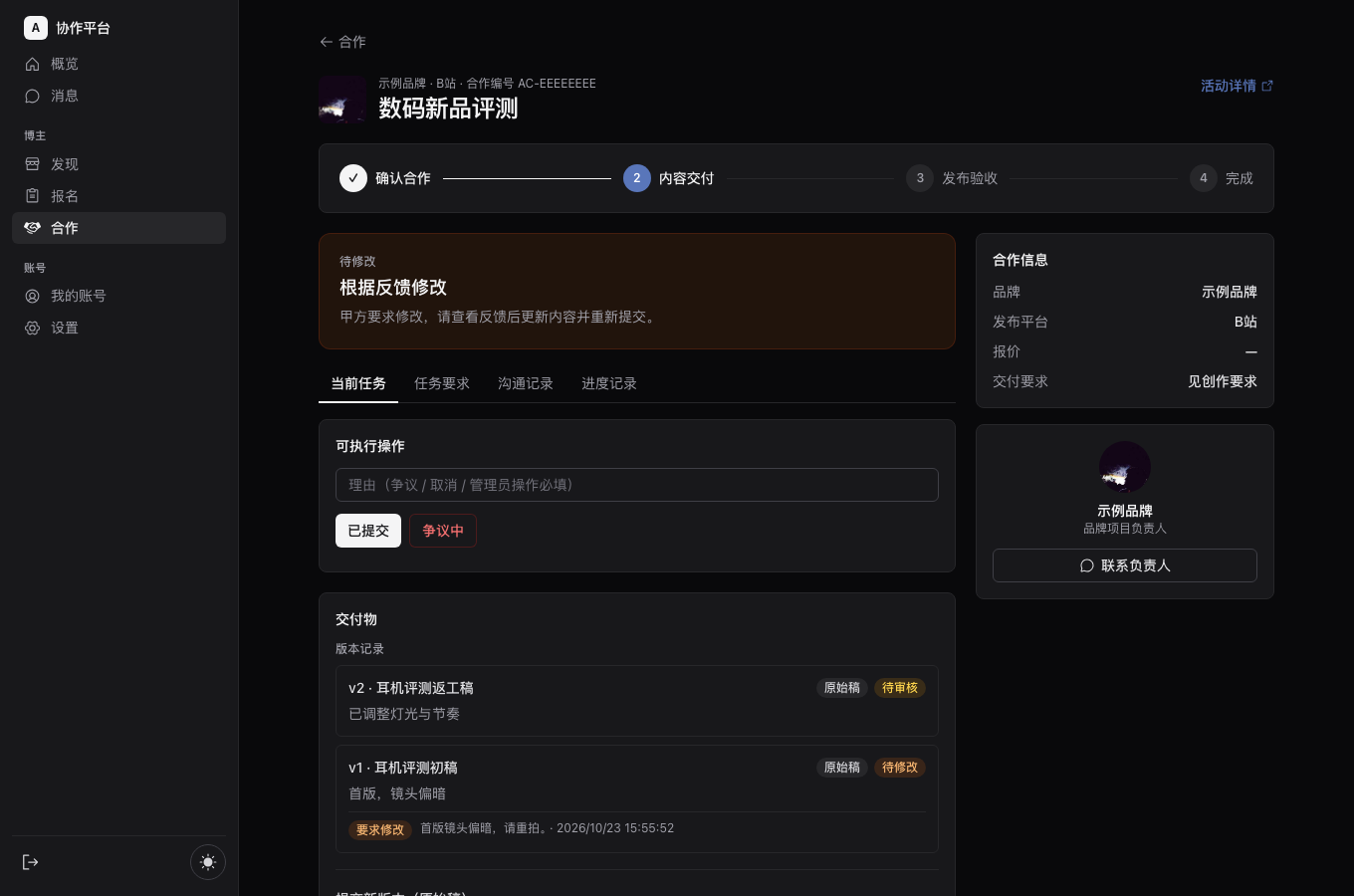The height and width of the screenshot is (896, 1354).
Task: Select 消息 in the sidebar
Action: point(119,96)
